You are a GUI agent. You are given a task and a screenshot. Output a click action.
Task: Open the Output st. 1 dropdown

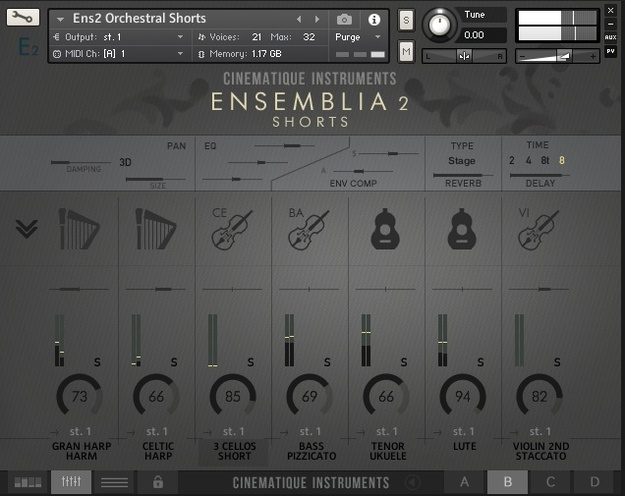click(x=120, y=37)
